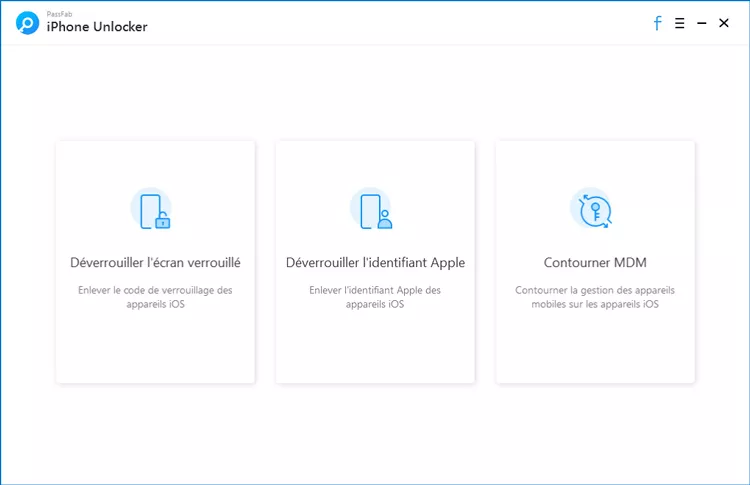The width and height of the screenshot is (750, 485).
Task: Open the hamburger menu in title bar
Action: click(680, 23)
